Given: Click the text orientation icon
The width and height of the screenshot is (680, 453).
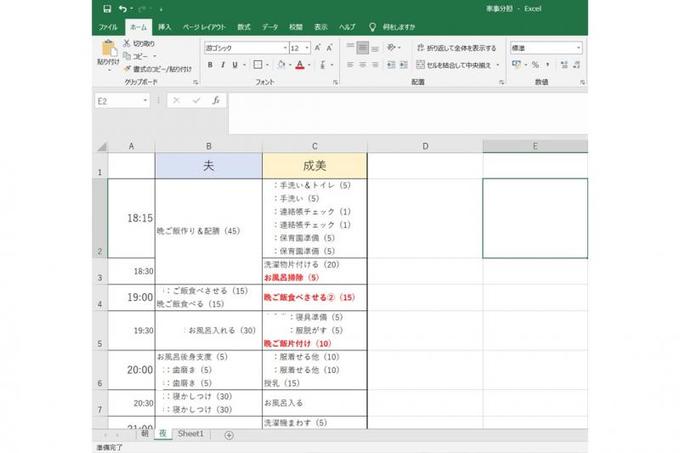Looking at the screenshot, I should pos(391,47).
